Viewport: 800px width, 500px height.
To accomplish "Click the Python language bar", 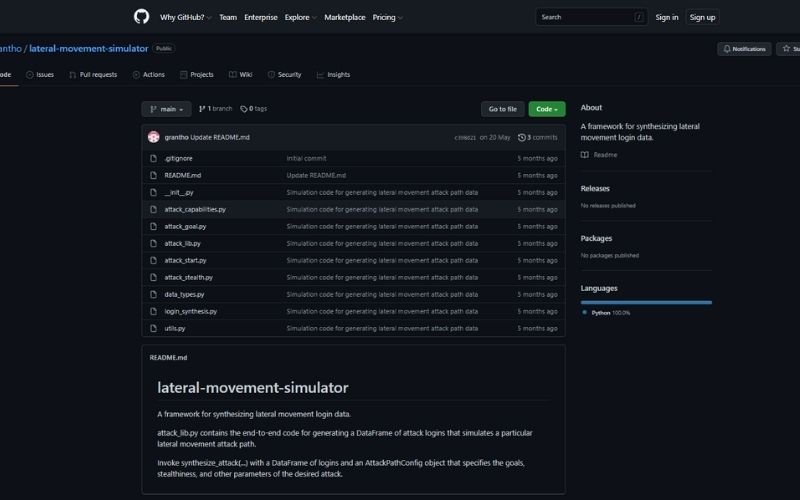I will pos(646,303).
